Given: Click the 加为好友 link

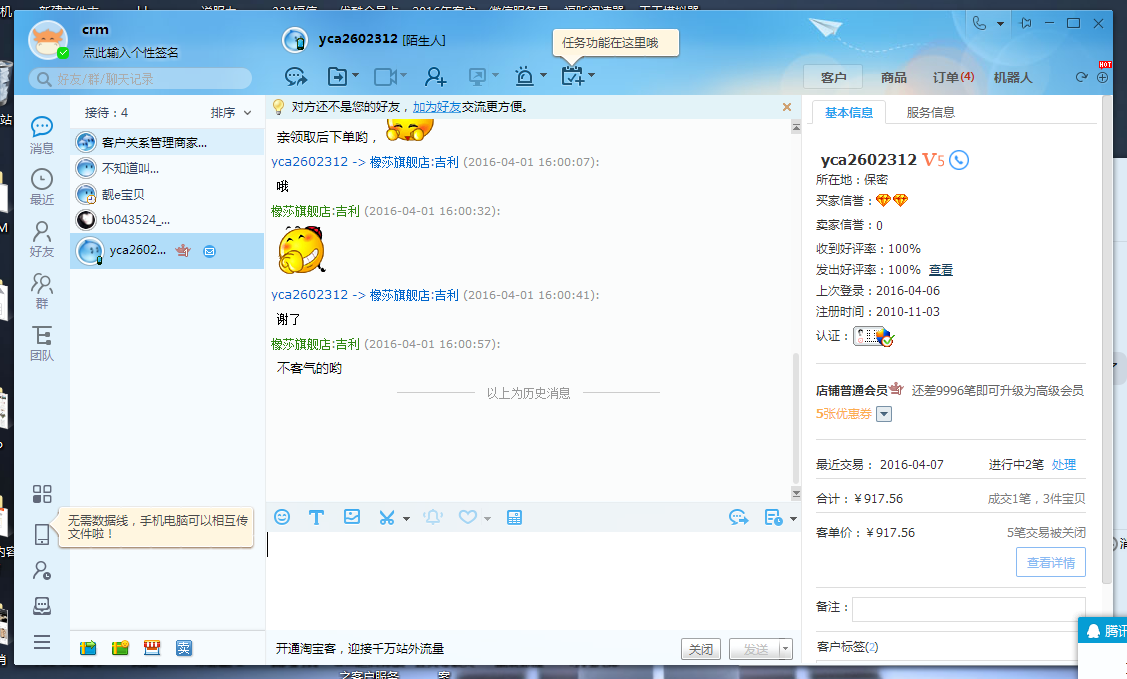Looking at the screenshot, I should tap(436, 107).
